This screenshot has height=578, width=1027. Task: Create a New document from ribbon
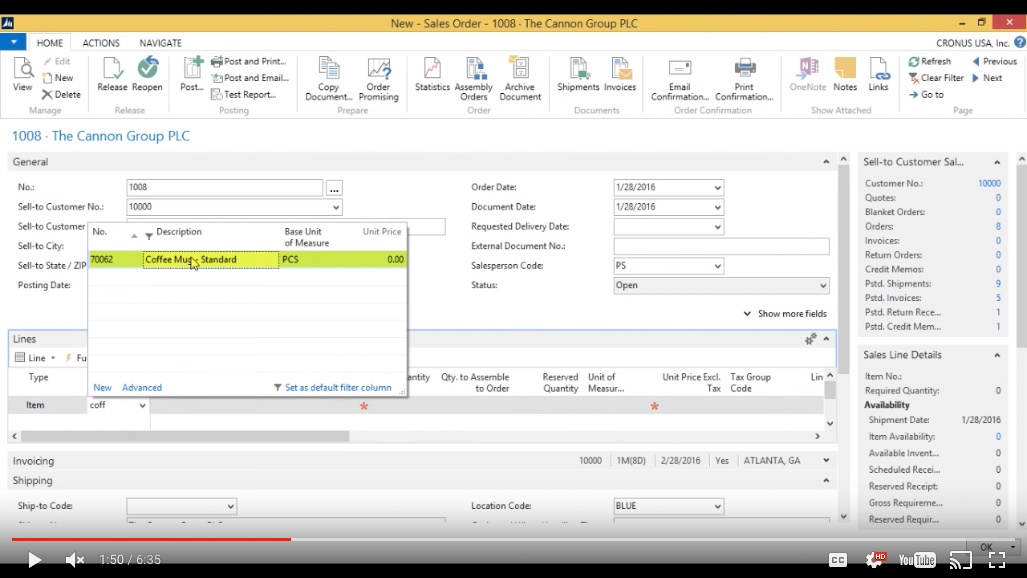coord(58,77)
